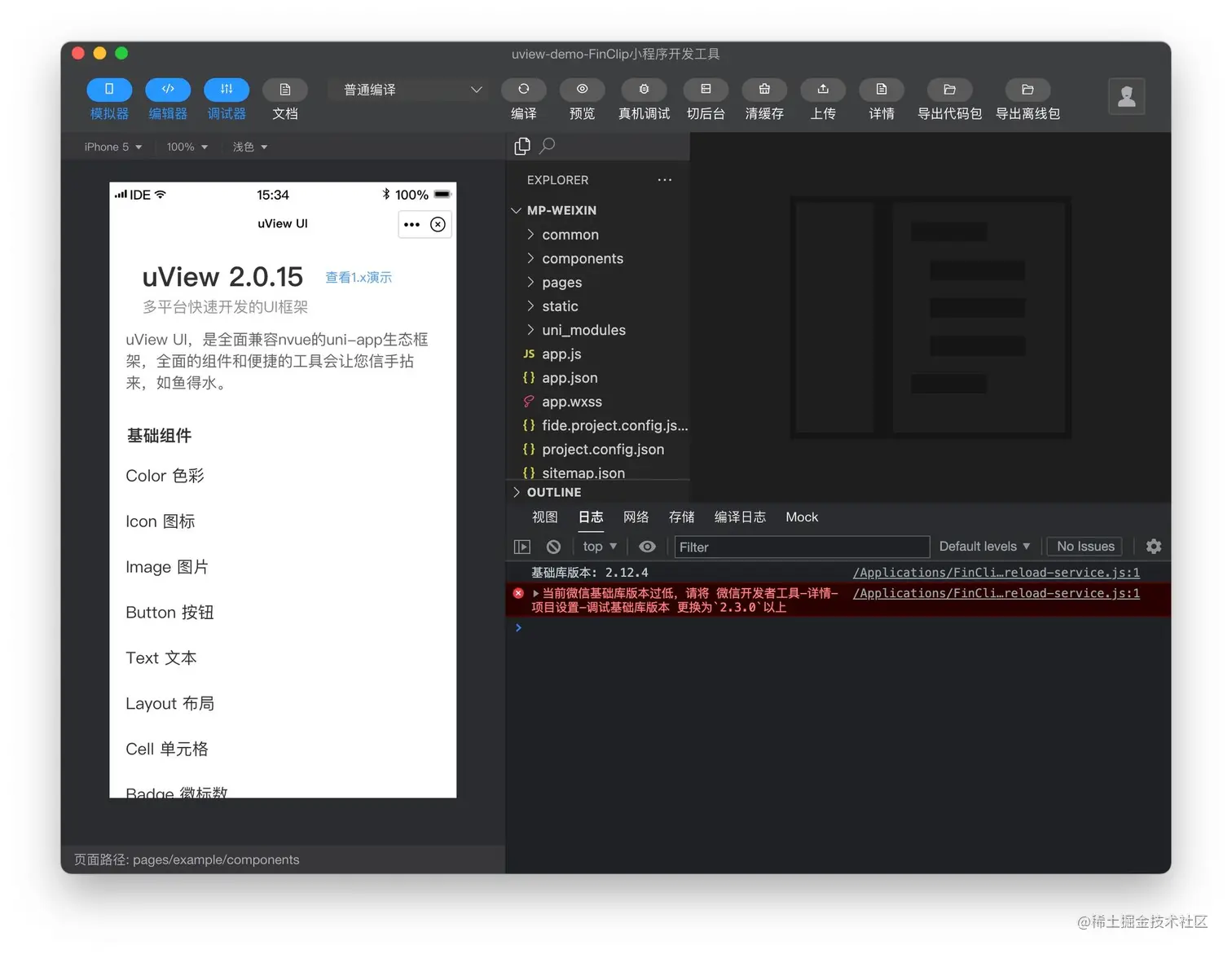Screen dimensions: 1232x954
Task: Open the compile mode dropdown 普通编译
Action: tap(407, 90)
